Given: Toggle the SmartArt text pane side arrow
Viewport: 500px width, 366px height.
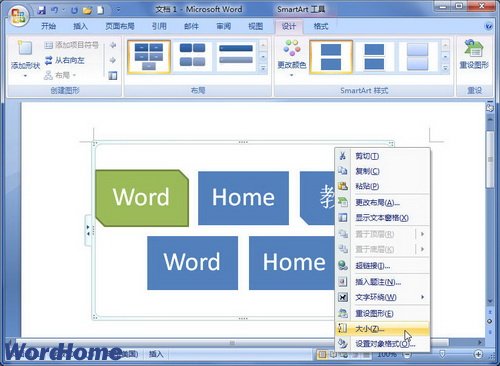Looking at the screenshot, I should (88, 230).
